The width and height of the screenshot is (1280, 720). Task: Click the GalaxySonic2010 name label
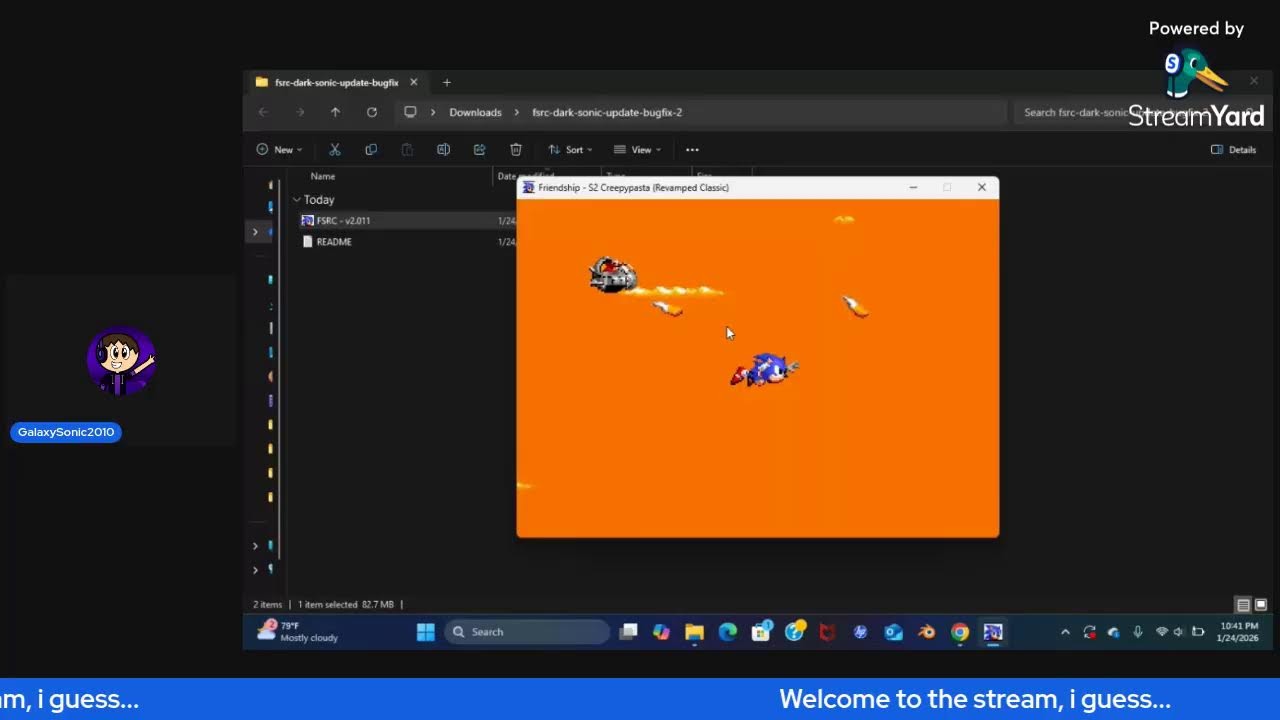pyautogui.click(x=66, y=432)
